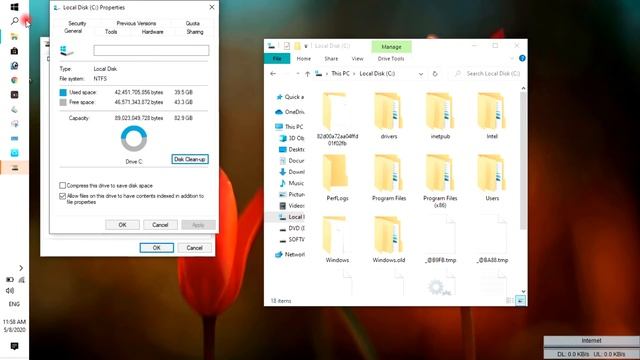Click OK in Local Disk Properties

[122, 225]
